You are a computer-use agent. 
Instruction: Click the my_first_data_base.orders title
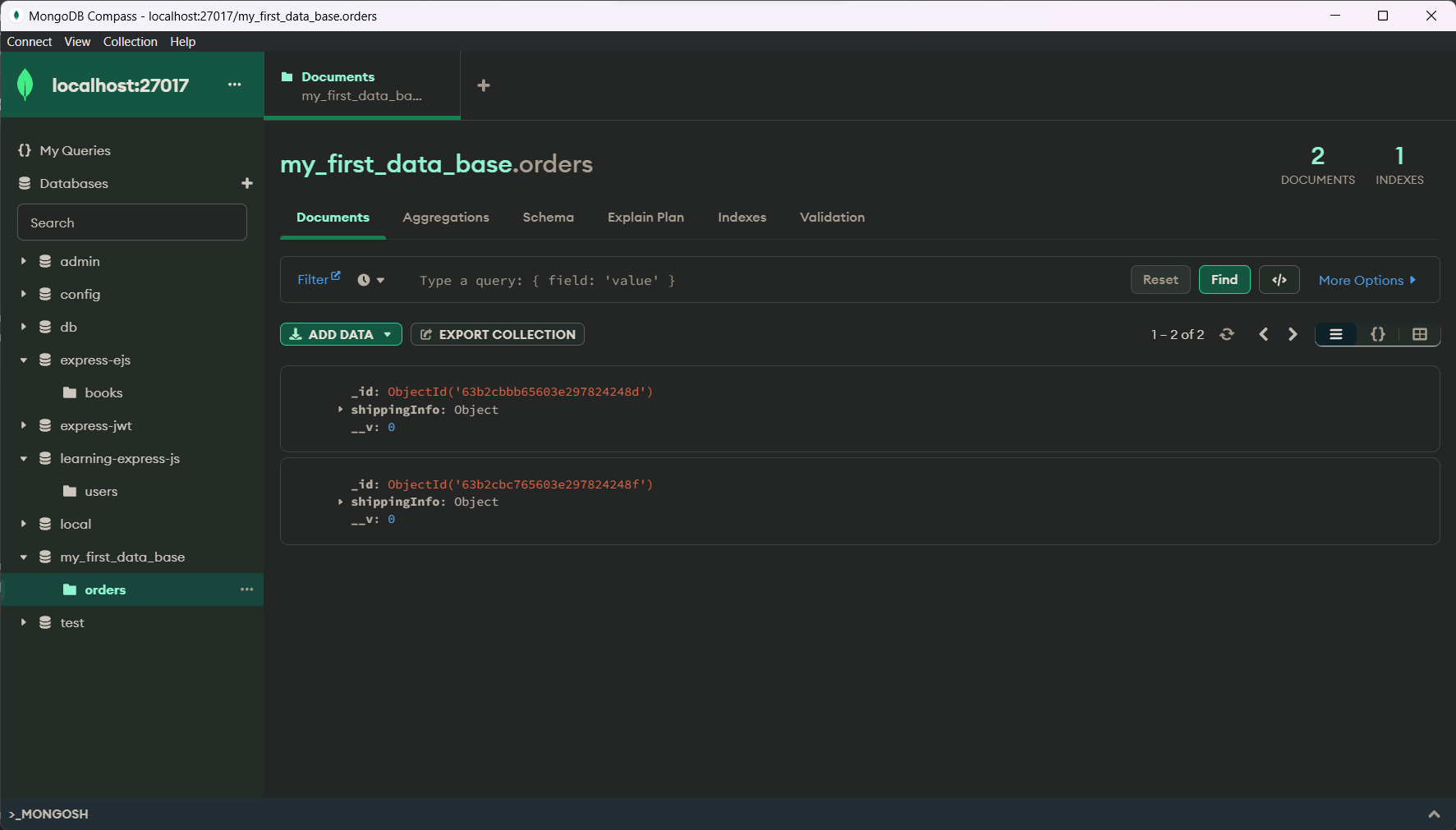point(436,164)
